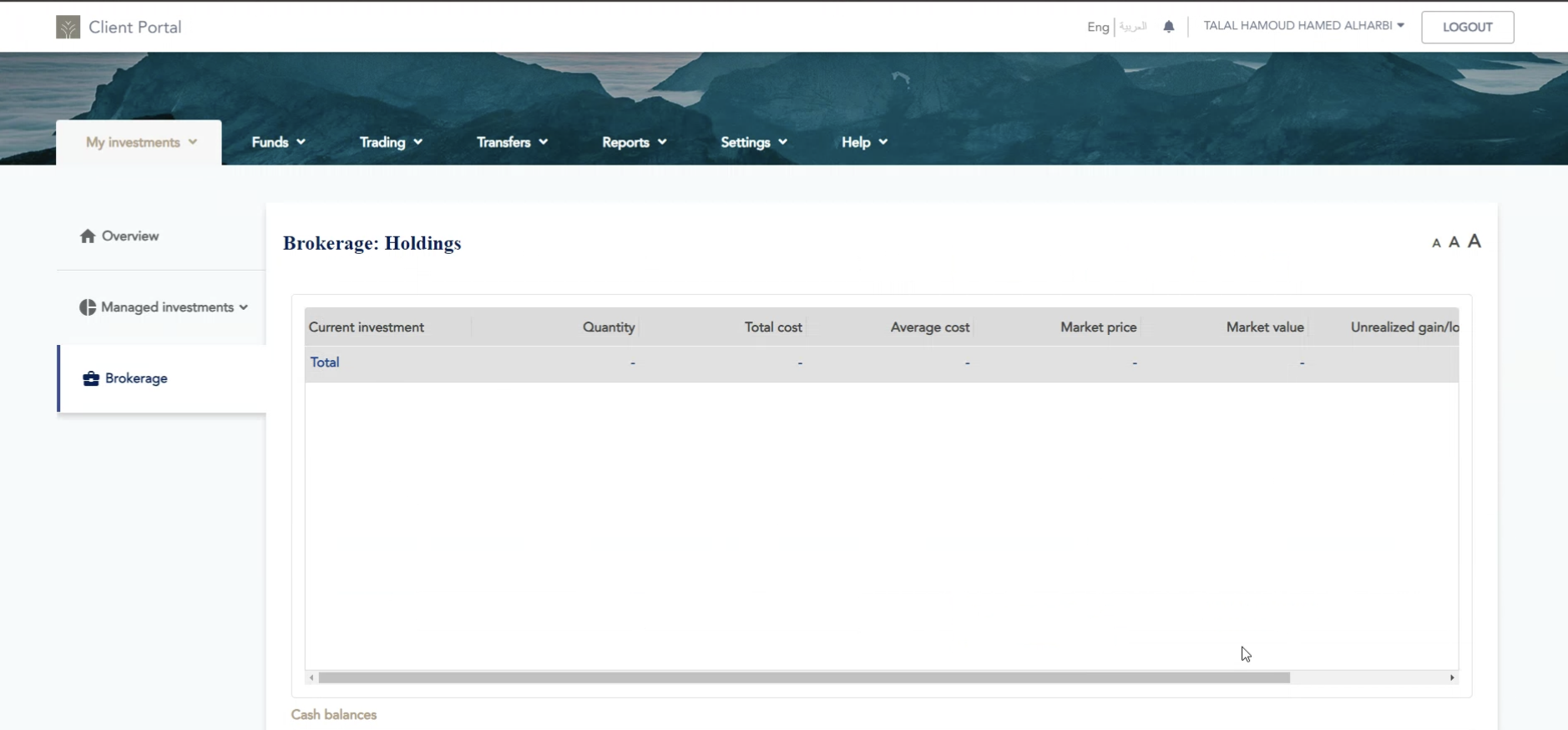Screen dimensions: 1568x730
Task: Click the Total row link
Action: [325, 362]
